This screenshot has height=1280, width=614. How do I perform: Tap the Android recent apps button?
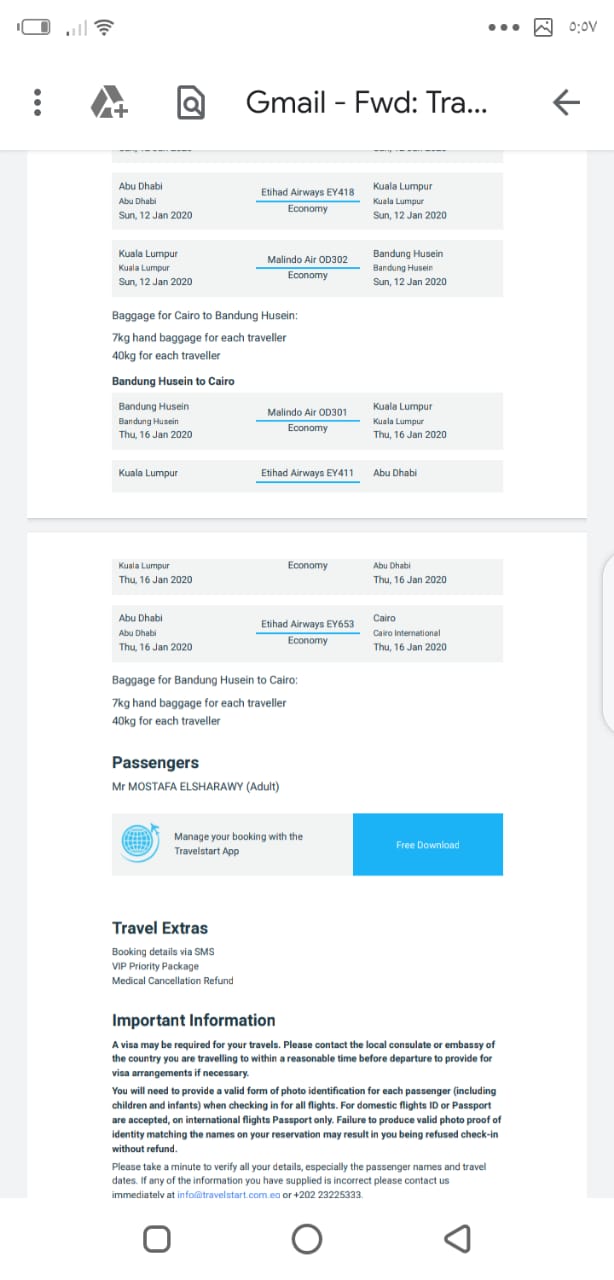click(x=156, y=1239)
